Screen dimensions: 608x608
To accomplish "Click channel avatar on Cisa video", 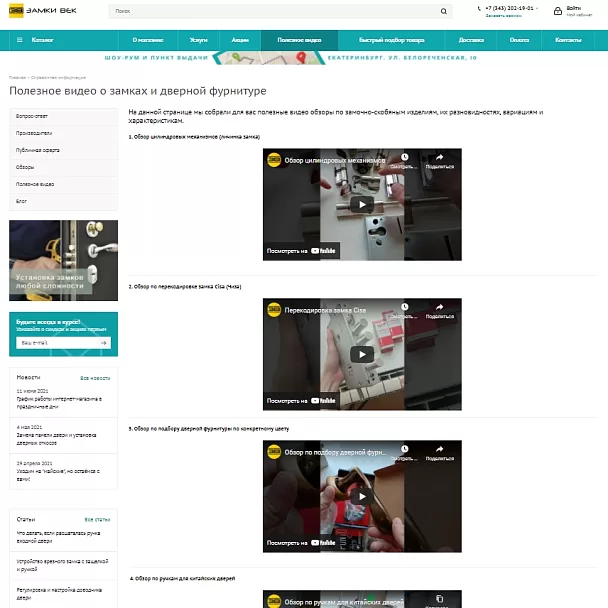I will (x=274, y=309).
